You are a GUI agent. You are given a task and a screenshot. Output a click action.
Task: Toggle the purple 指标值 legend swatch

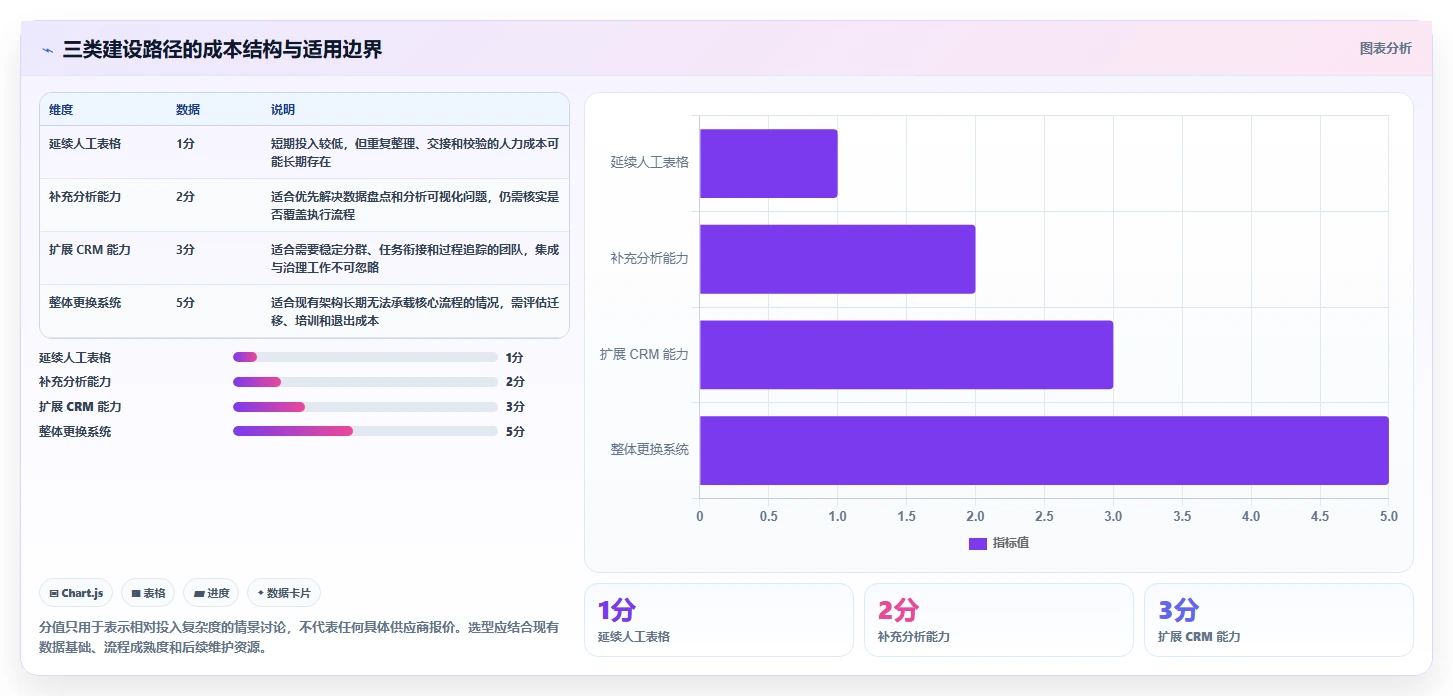(978, 543)
